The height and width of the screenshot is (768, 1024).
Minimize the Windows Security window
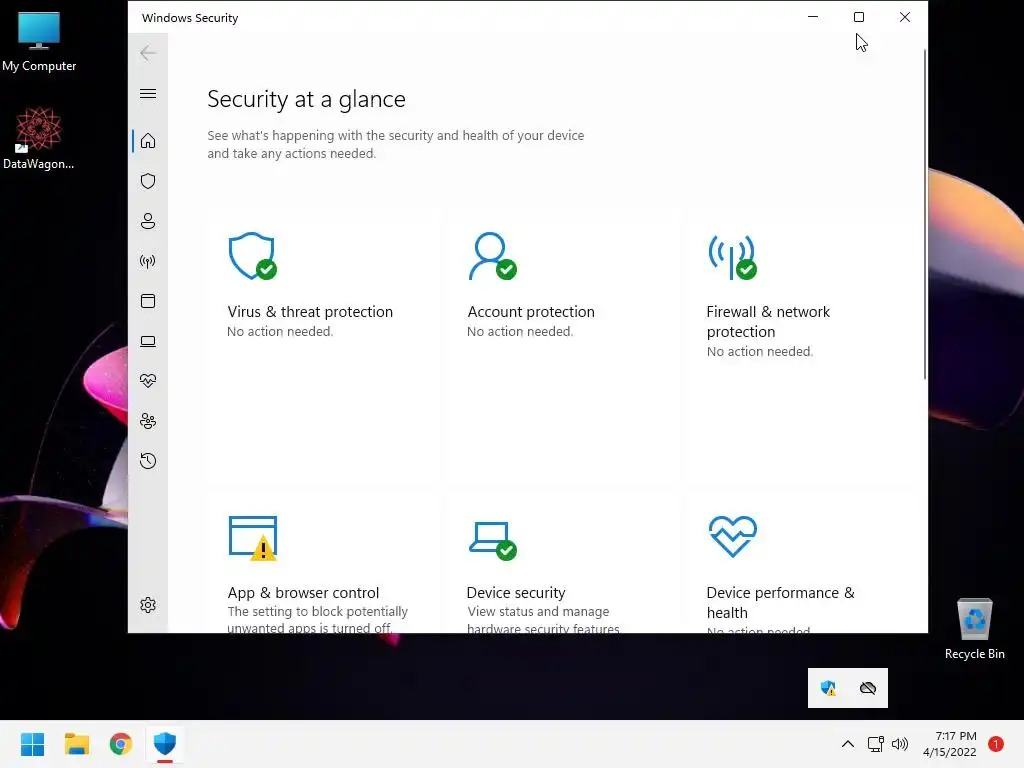click(813, 17)
